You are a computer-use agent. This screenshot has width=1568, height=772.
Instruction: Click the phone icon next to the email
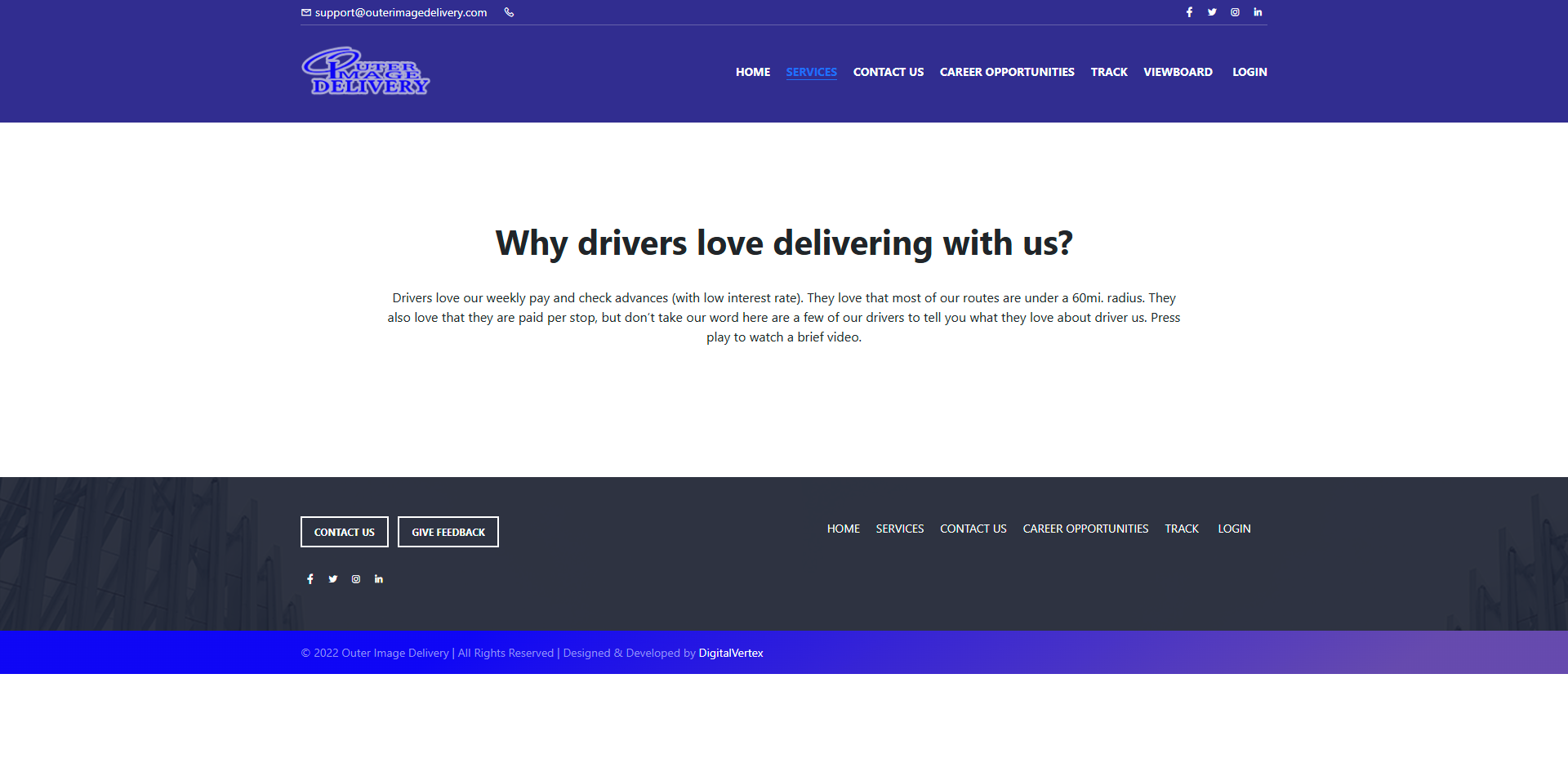click(x=509, y=12)
